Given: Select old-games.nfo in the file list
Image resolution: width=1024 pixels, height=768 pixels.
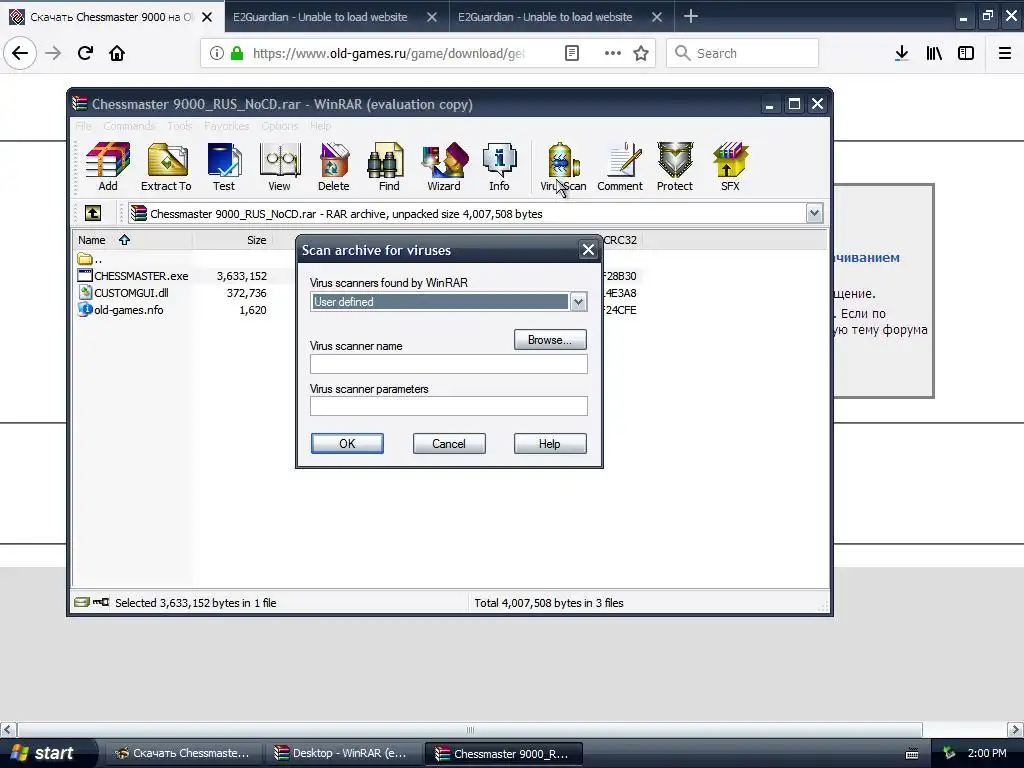Looking at the screenshot, I should click(121, 310).
